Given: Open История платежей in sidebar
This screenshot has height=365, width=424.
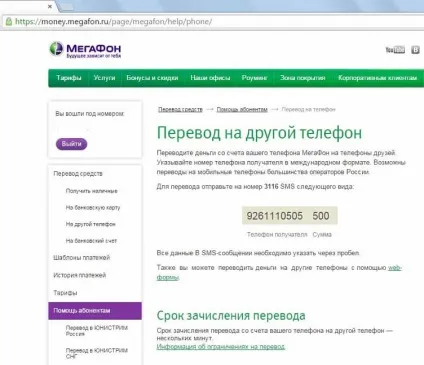Looking at the screenshot, I should tap(80, 275).
